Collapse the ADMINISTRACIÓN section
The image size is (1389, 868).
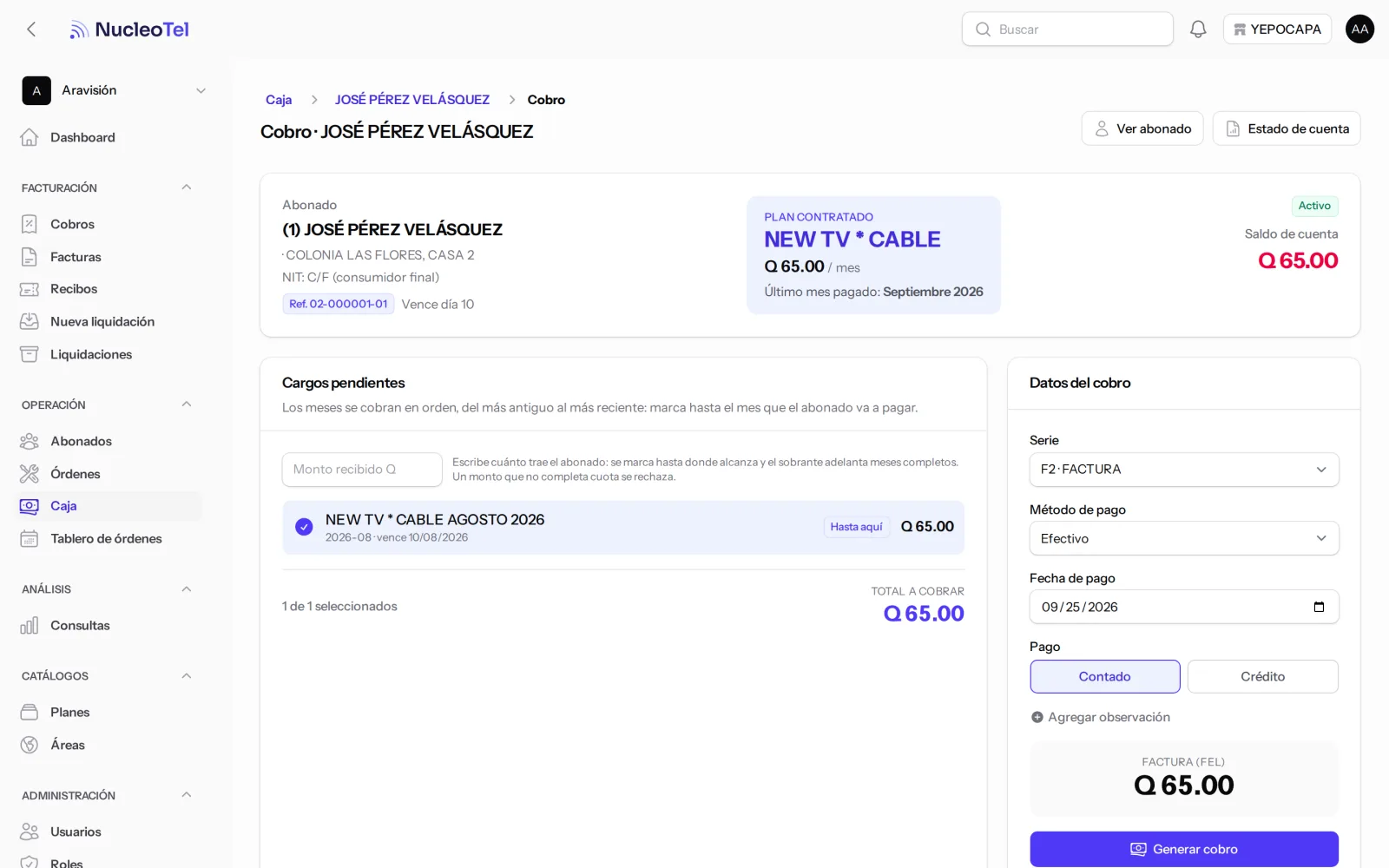pos(186,795)
